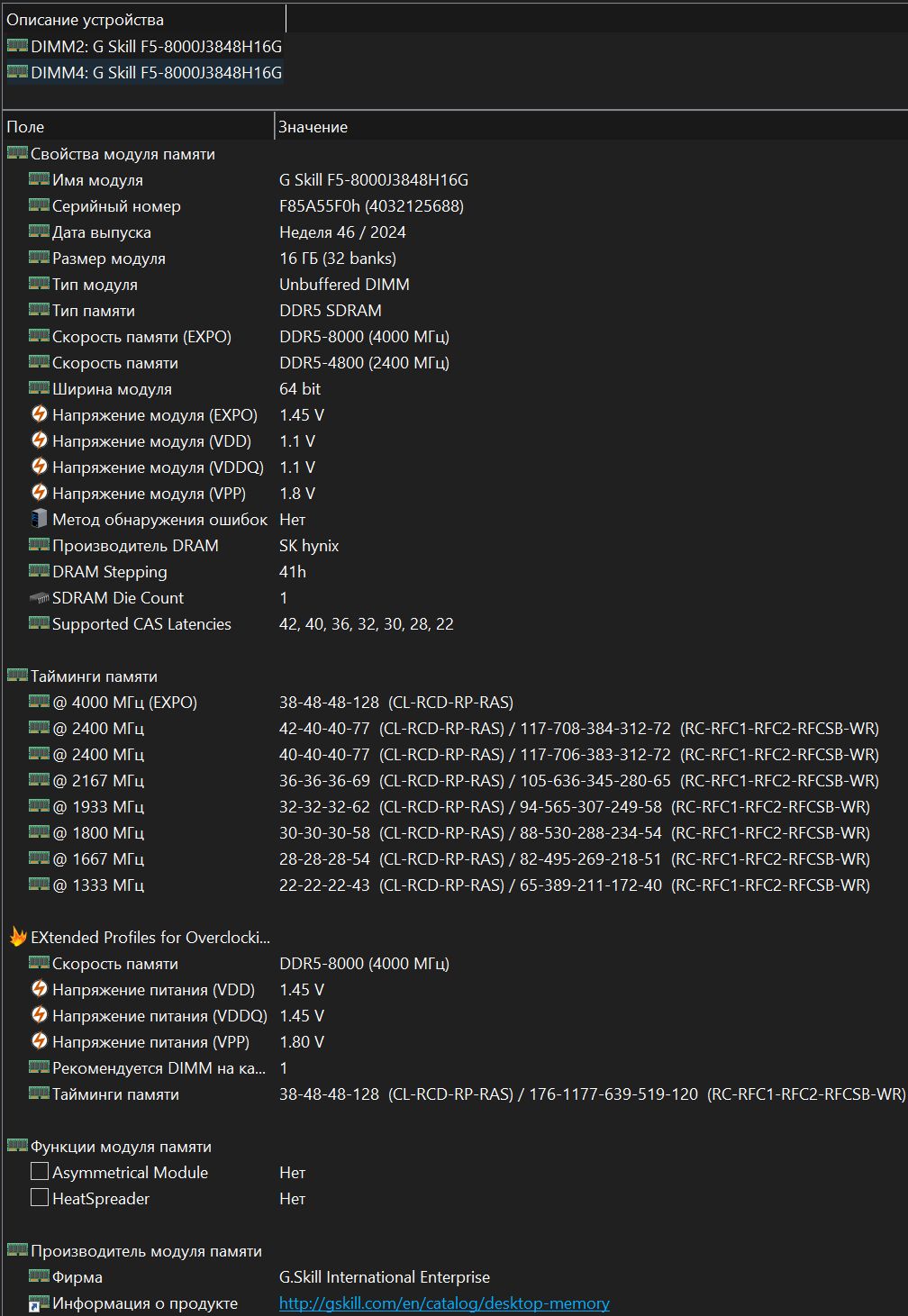Select the Тайминги памяти section row
Viewport: 908px width, 1316px height.
pyautogui.click(x=454, y=676)
